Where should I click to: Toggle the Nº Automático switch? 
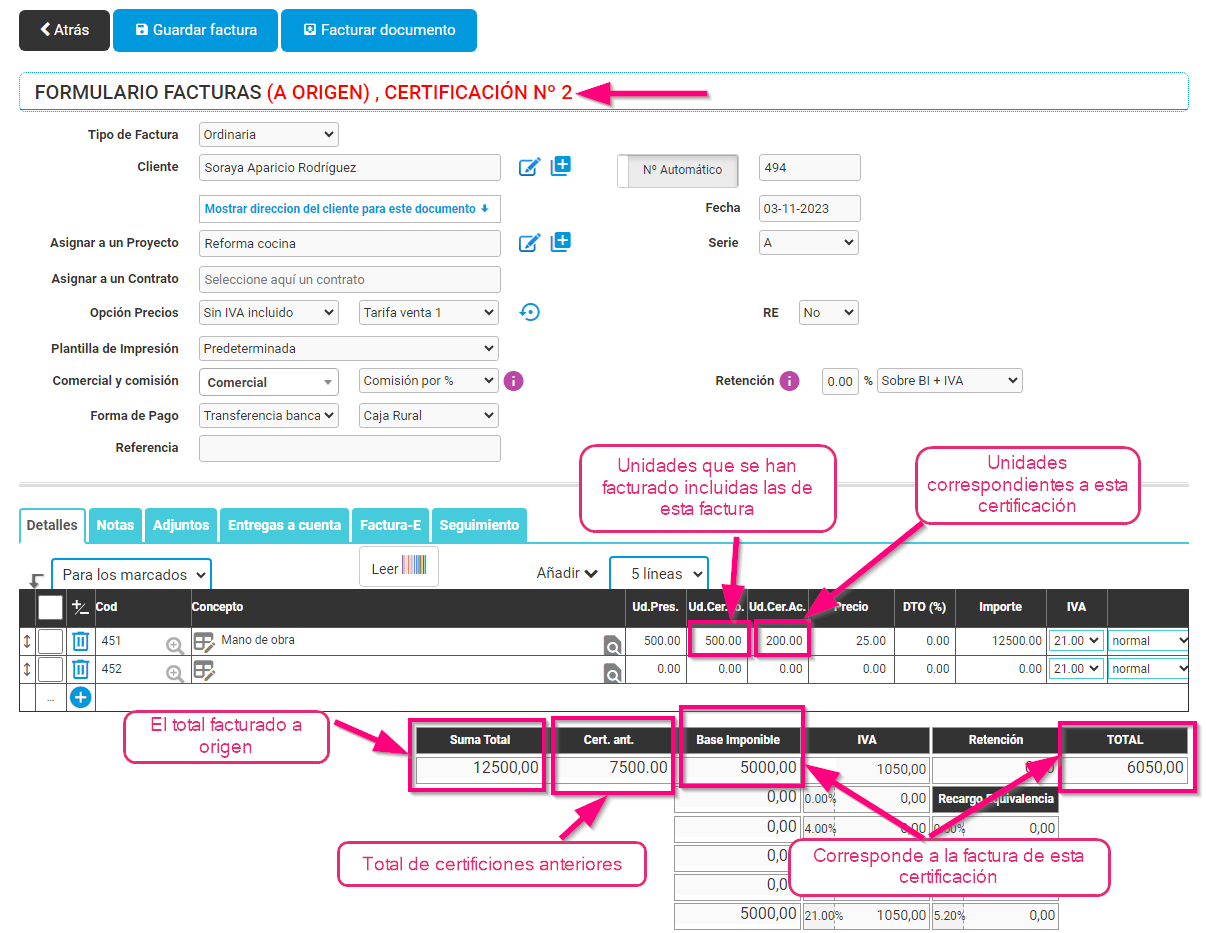678,170
